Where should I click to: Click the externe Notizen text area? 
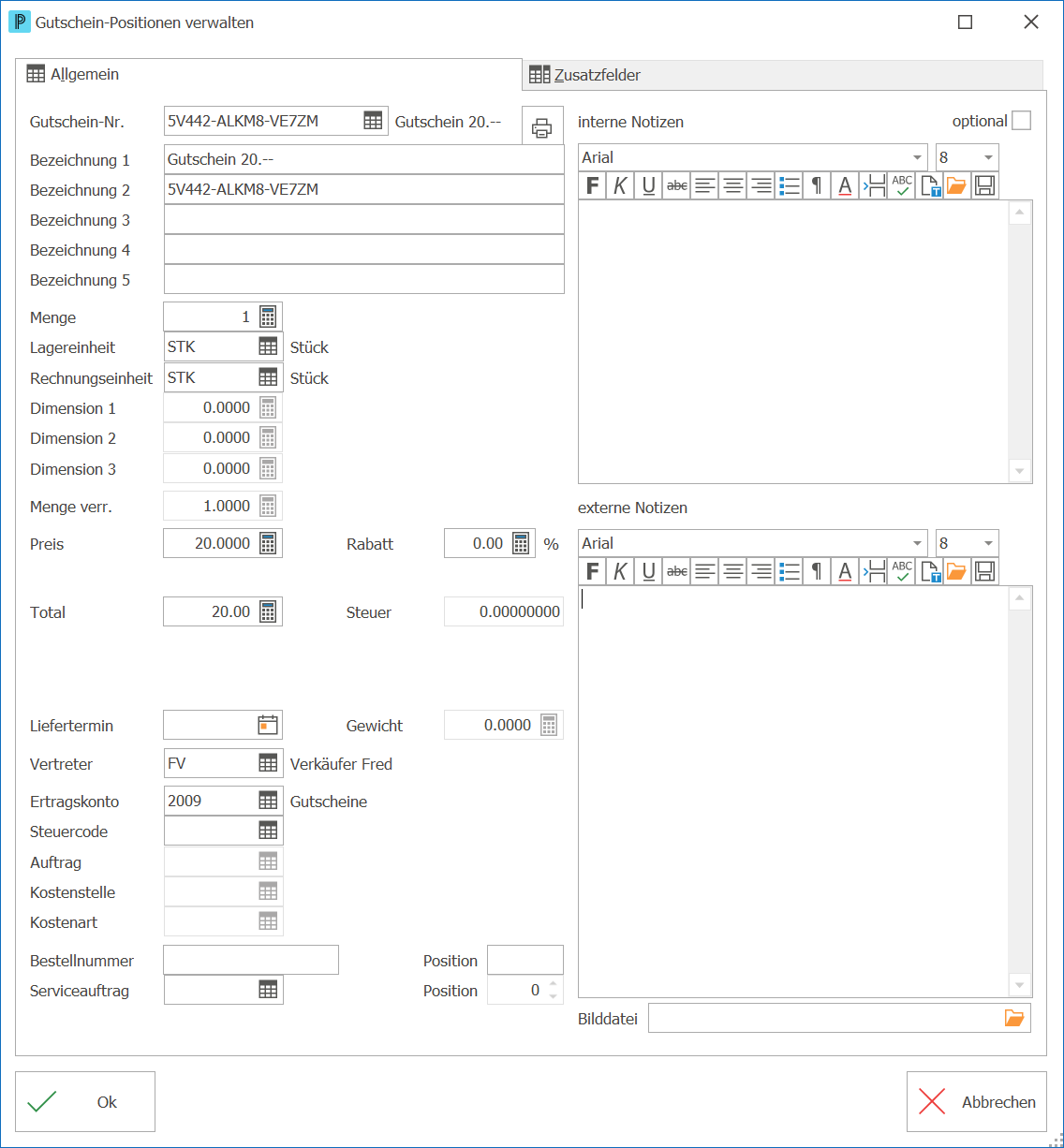point(793,791)
